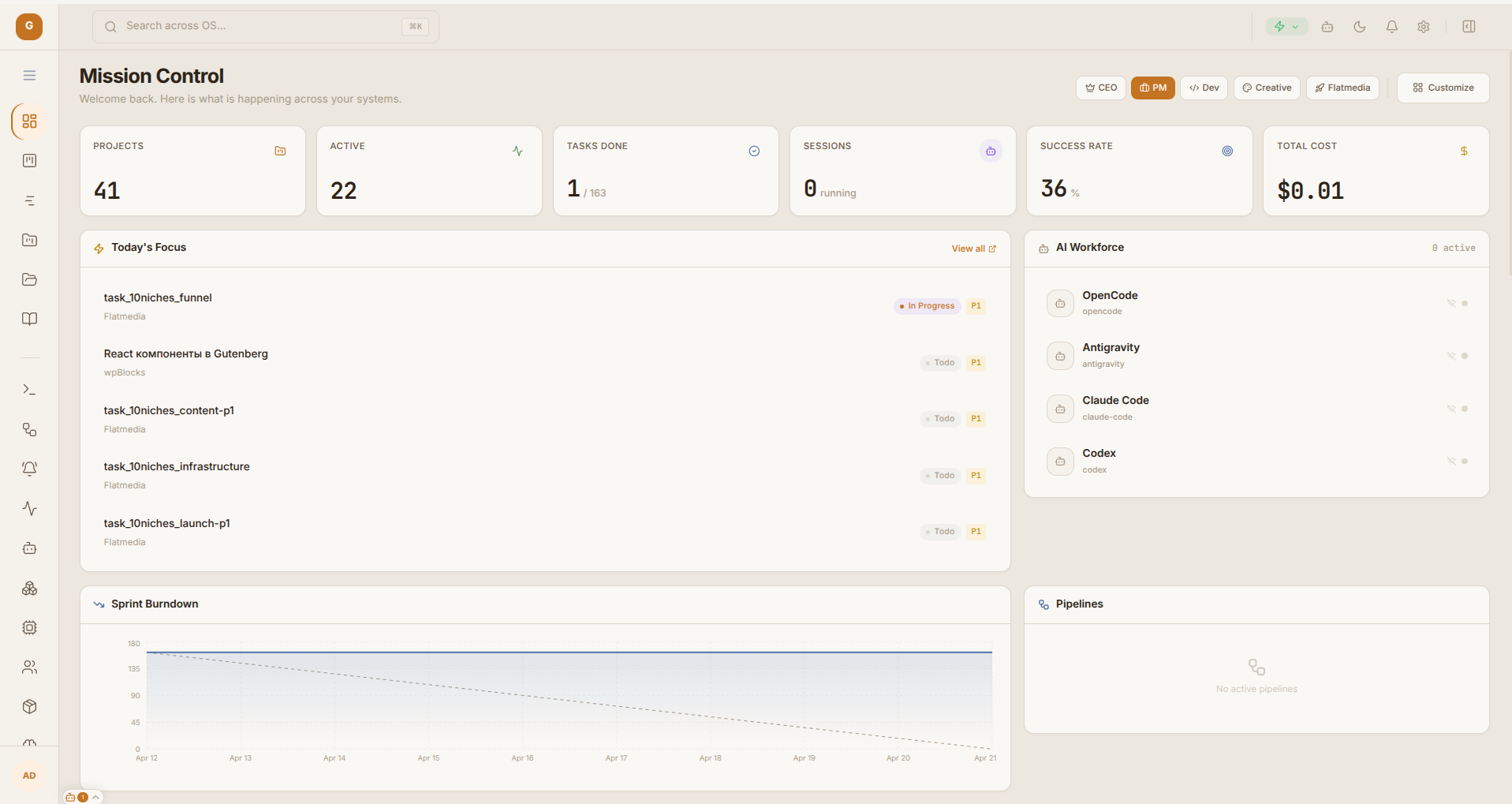
Task: Select the Antigravity agent
Action: click(1256, 356)
